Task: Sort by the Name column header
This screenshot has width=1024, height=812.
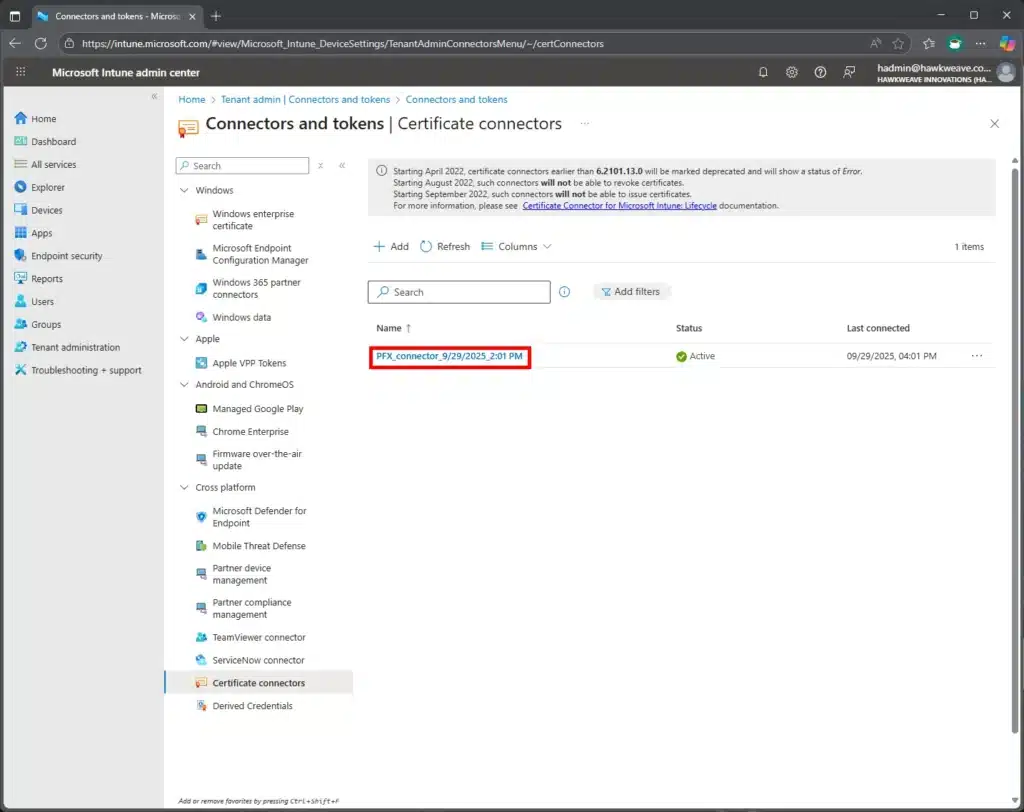Action: (x=389, y=328)
